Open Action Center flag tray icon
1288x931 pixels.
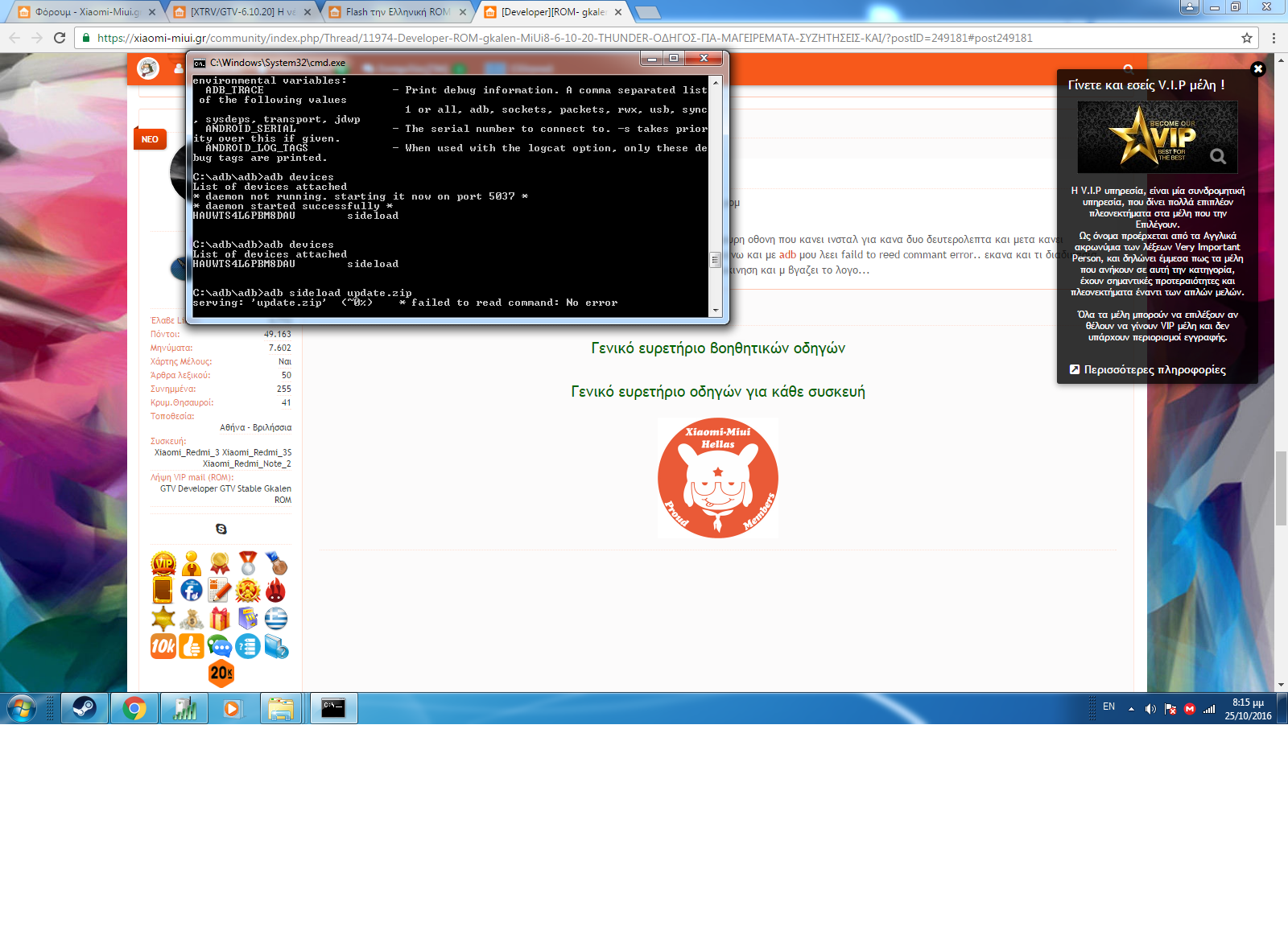[x=1170, y=709]
